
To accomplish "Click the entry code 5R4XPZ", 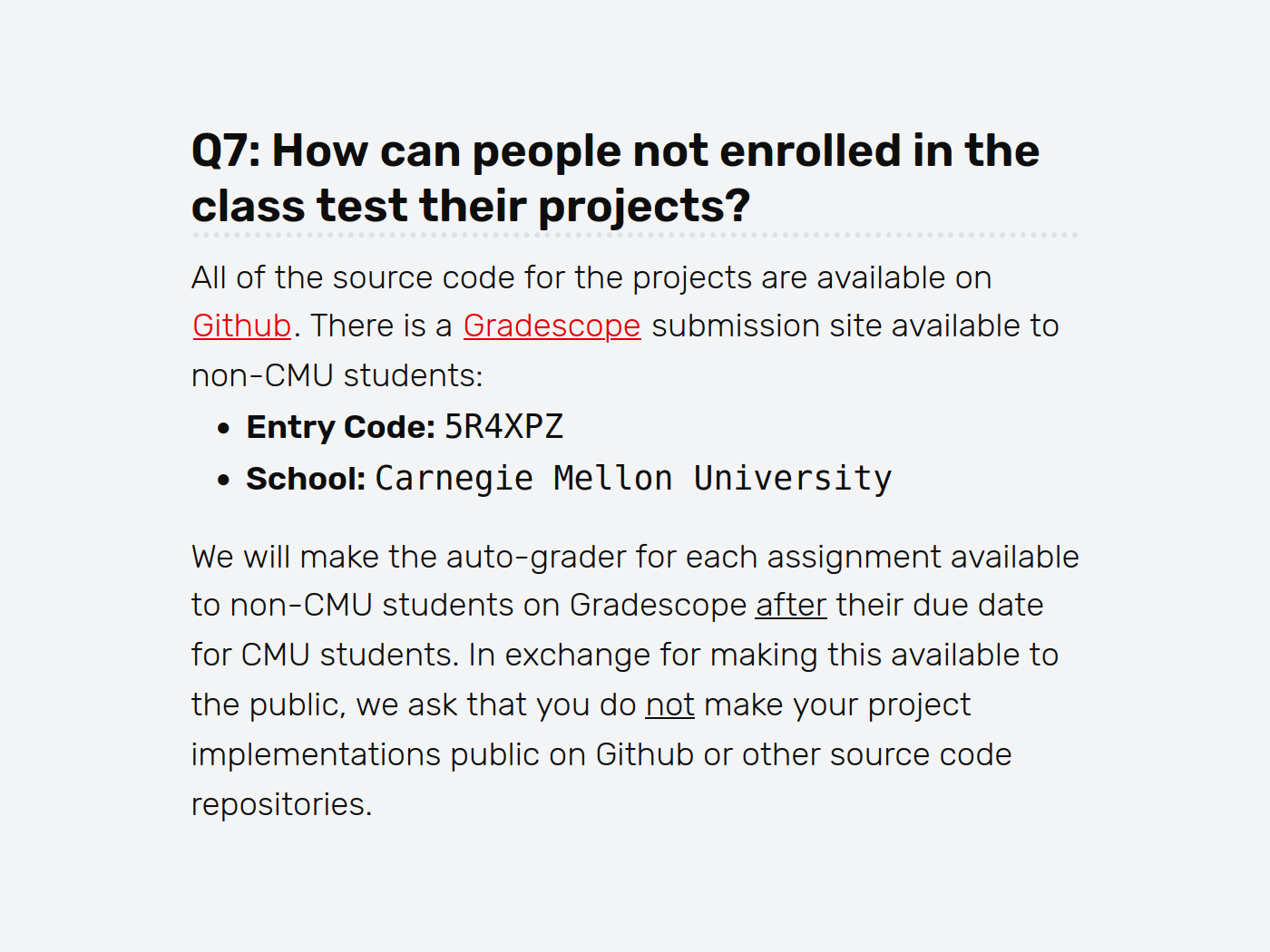I will pyautogui.click(x=503, y=426).
